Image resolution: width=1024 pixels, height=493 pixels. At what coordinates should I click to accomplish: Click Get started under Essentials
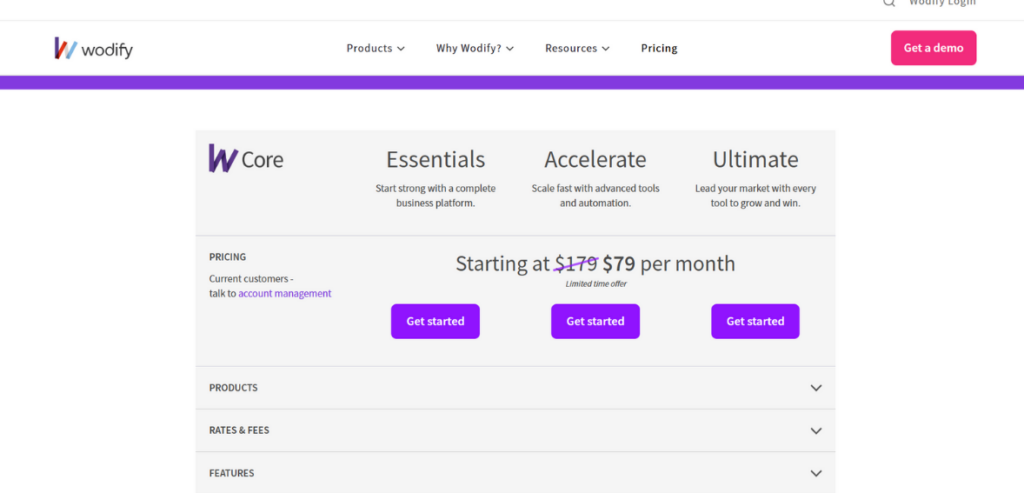tap(436, 321)
